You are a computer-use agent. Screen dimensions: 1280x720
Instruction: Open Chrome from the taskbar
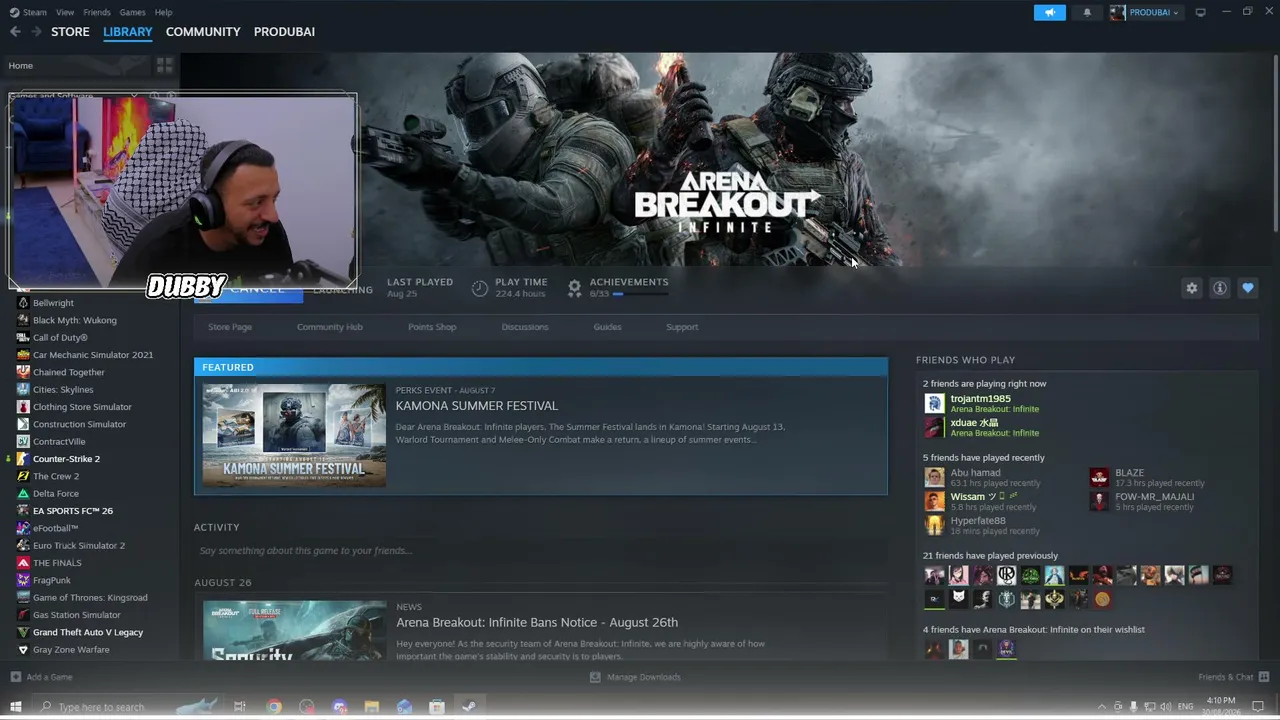[x=274, y=707]
